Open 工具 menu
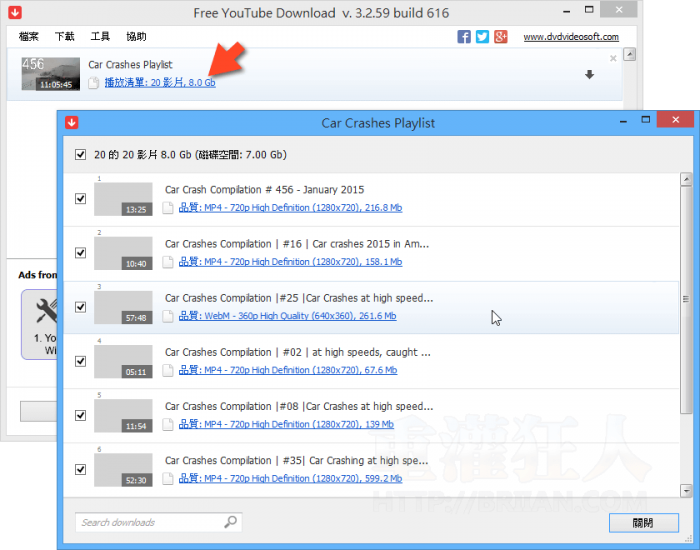This screenshot has height=550, width=700. [x=100, y=37]
